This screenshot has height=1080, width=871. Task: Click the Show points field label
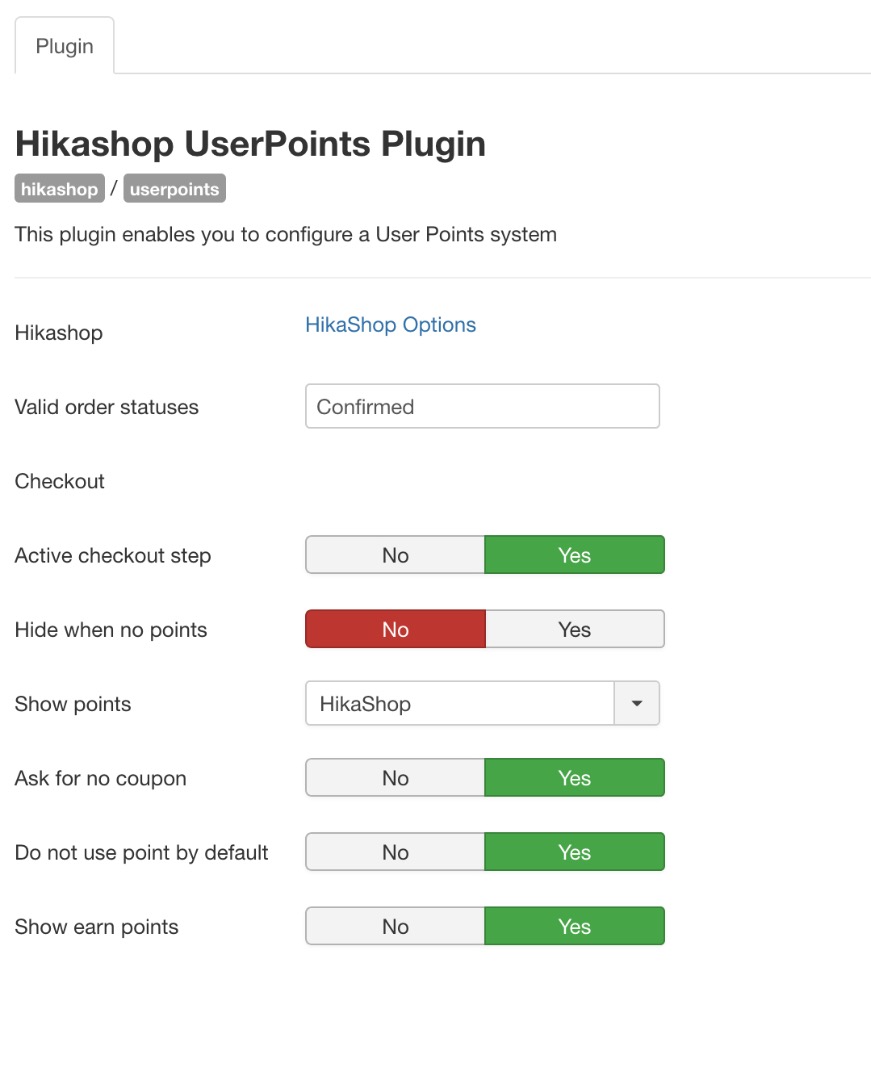click(73, 704)
